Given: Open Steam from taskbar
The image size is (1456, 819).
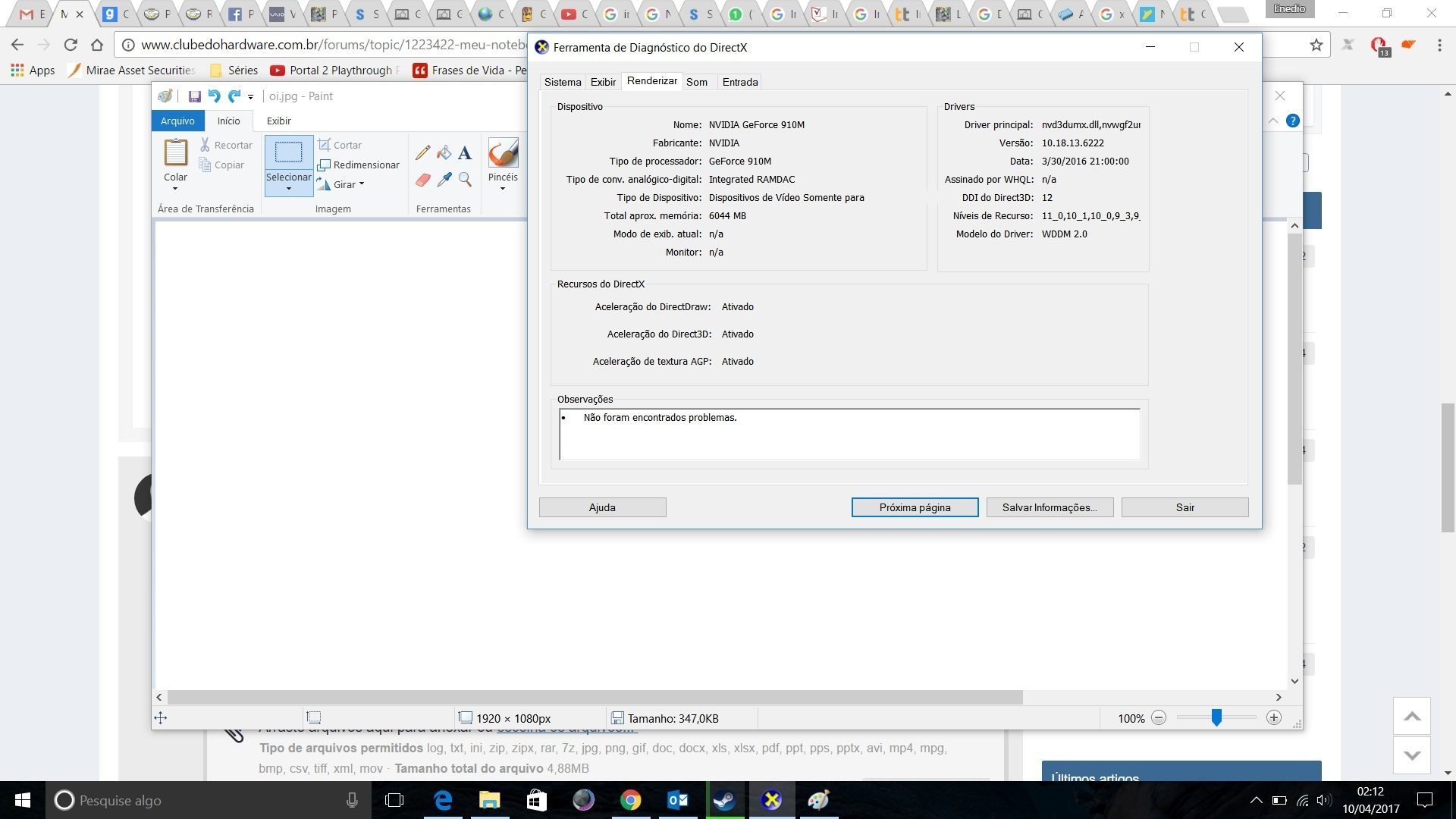Looking at the screenshot, I should [724, 800].
